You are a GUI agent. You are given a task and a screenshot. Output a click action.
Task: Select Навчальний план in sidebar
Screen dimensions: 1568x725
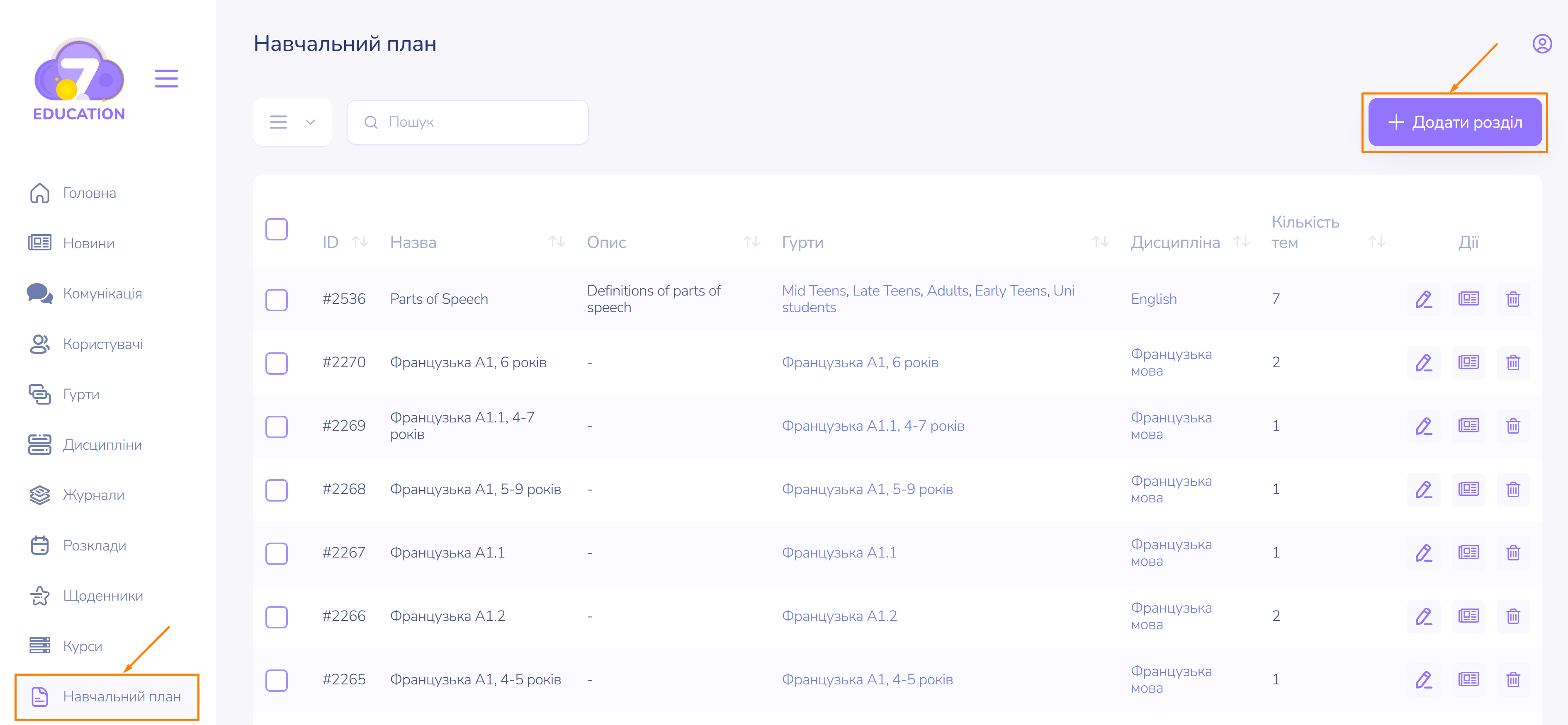[107, 697]
